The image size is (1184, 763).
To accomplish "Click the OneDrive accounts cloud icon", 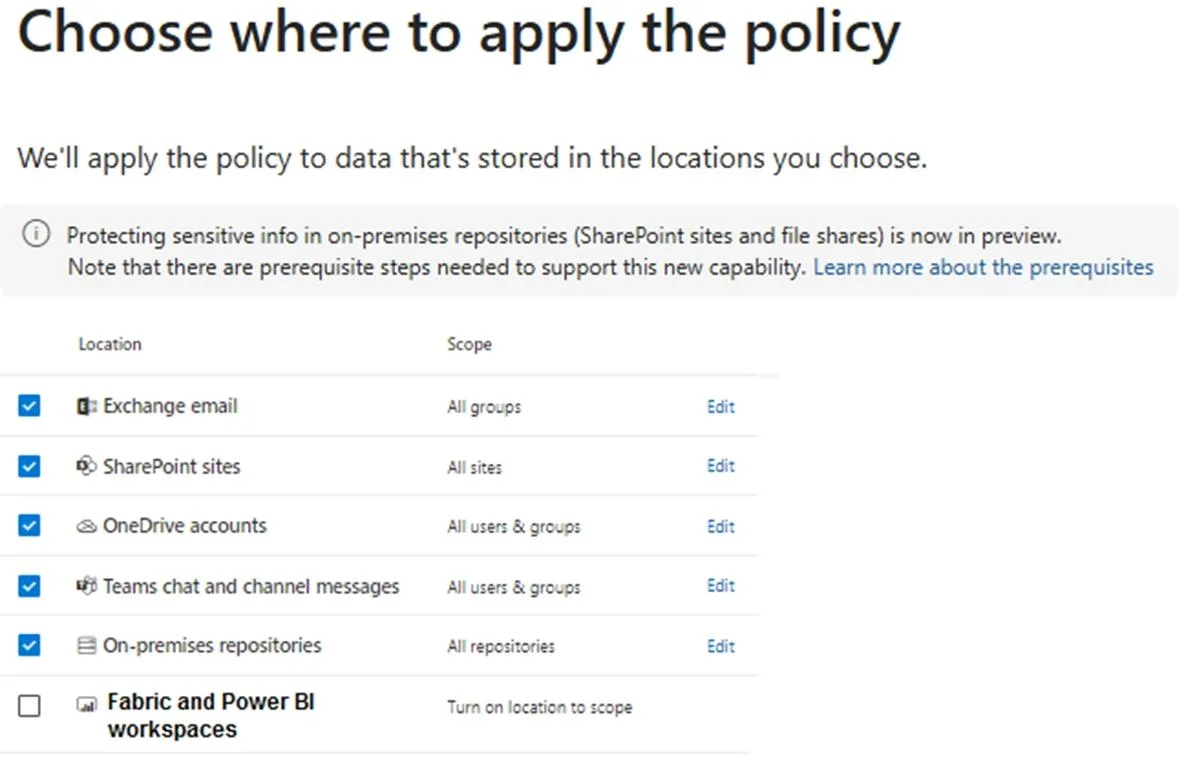I will [86, 526].
